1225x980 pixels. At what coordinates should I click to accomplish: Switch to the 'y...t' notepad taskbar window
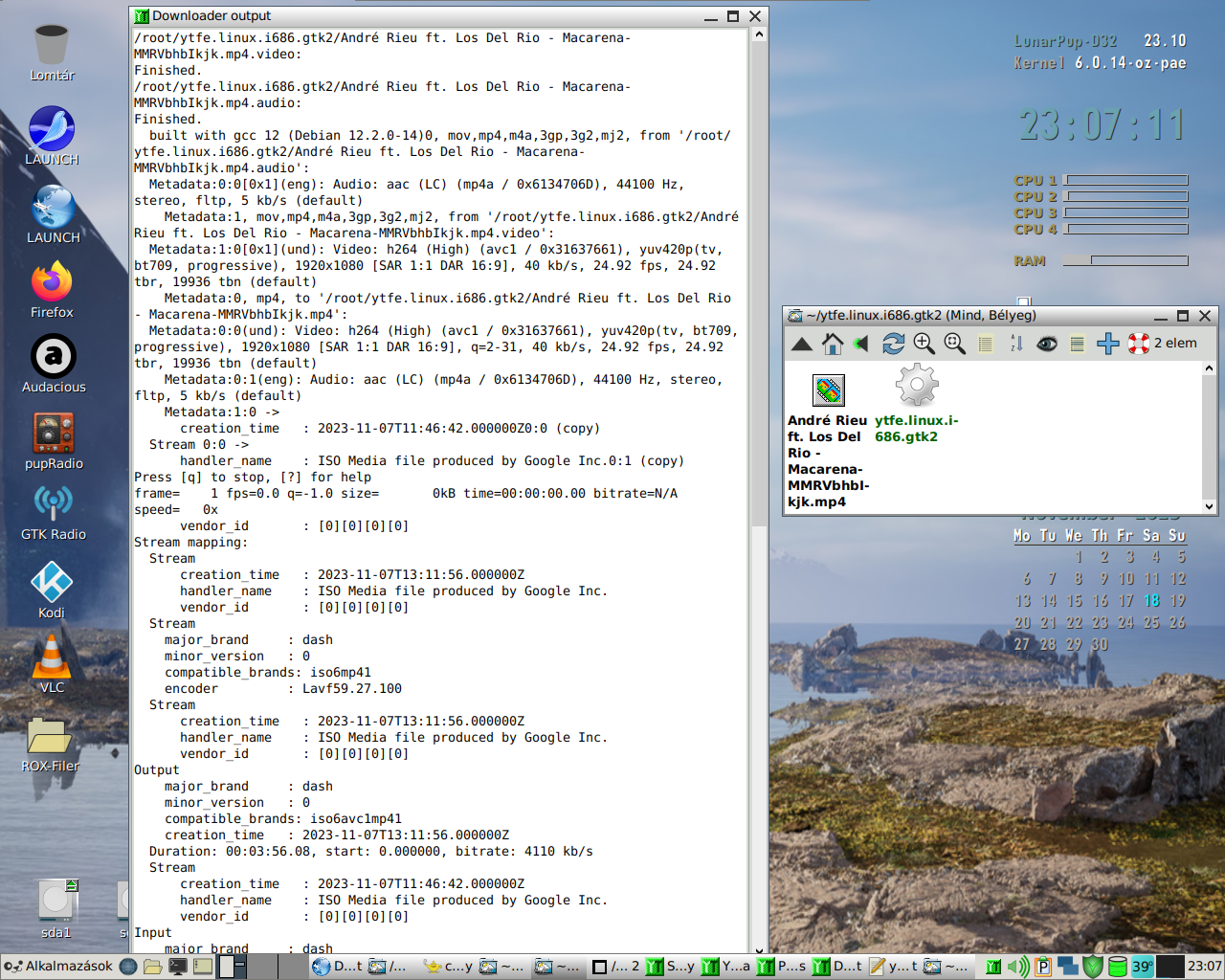point(893,967)
